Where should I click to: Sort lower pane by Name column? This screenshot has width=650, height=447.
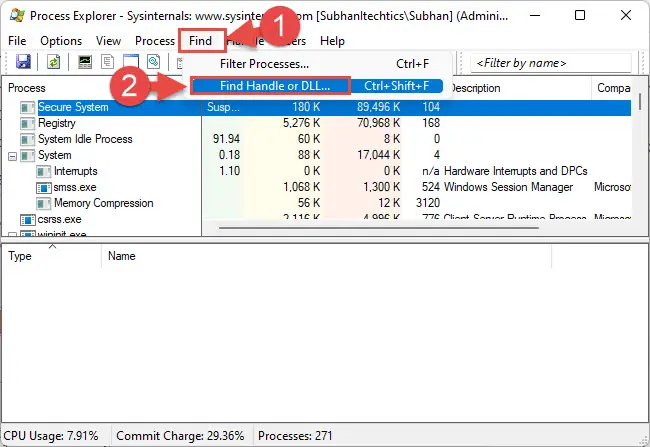pyautogui.click(x=121, y=256)
